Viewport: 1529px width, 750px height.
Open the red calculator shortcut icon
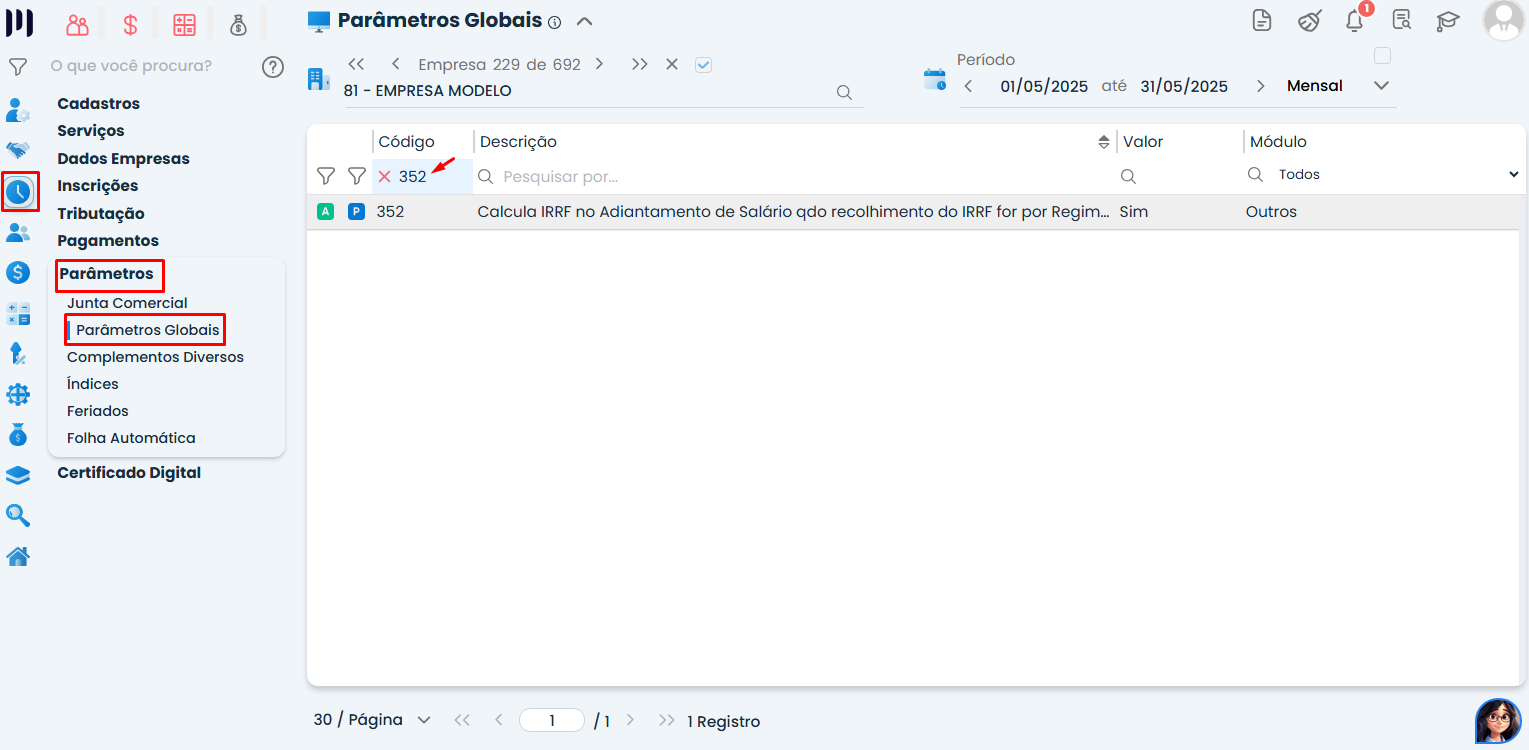tap(184, 25)
